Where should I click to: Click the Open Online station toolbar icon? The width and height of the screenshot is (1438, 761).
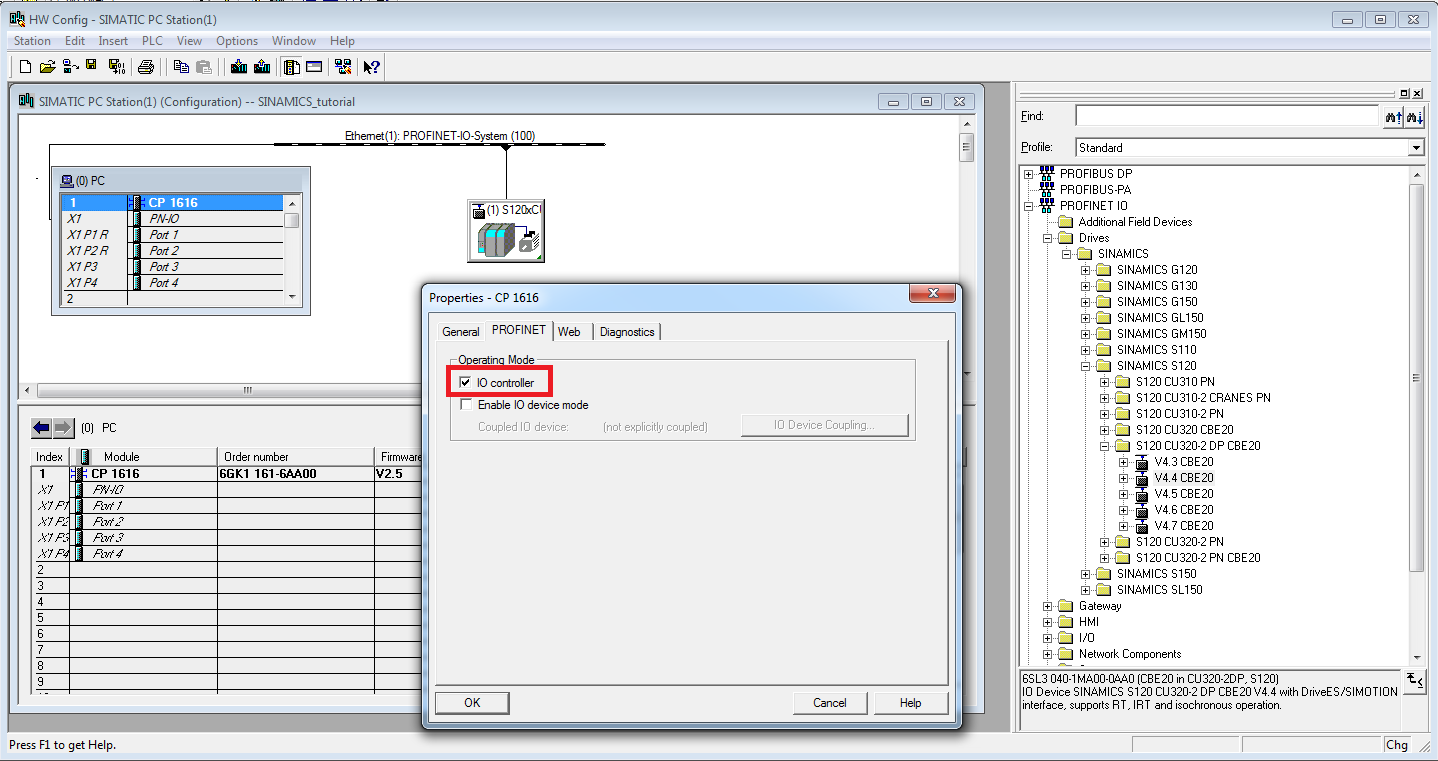(70, 67)
